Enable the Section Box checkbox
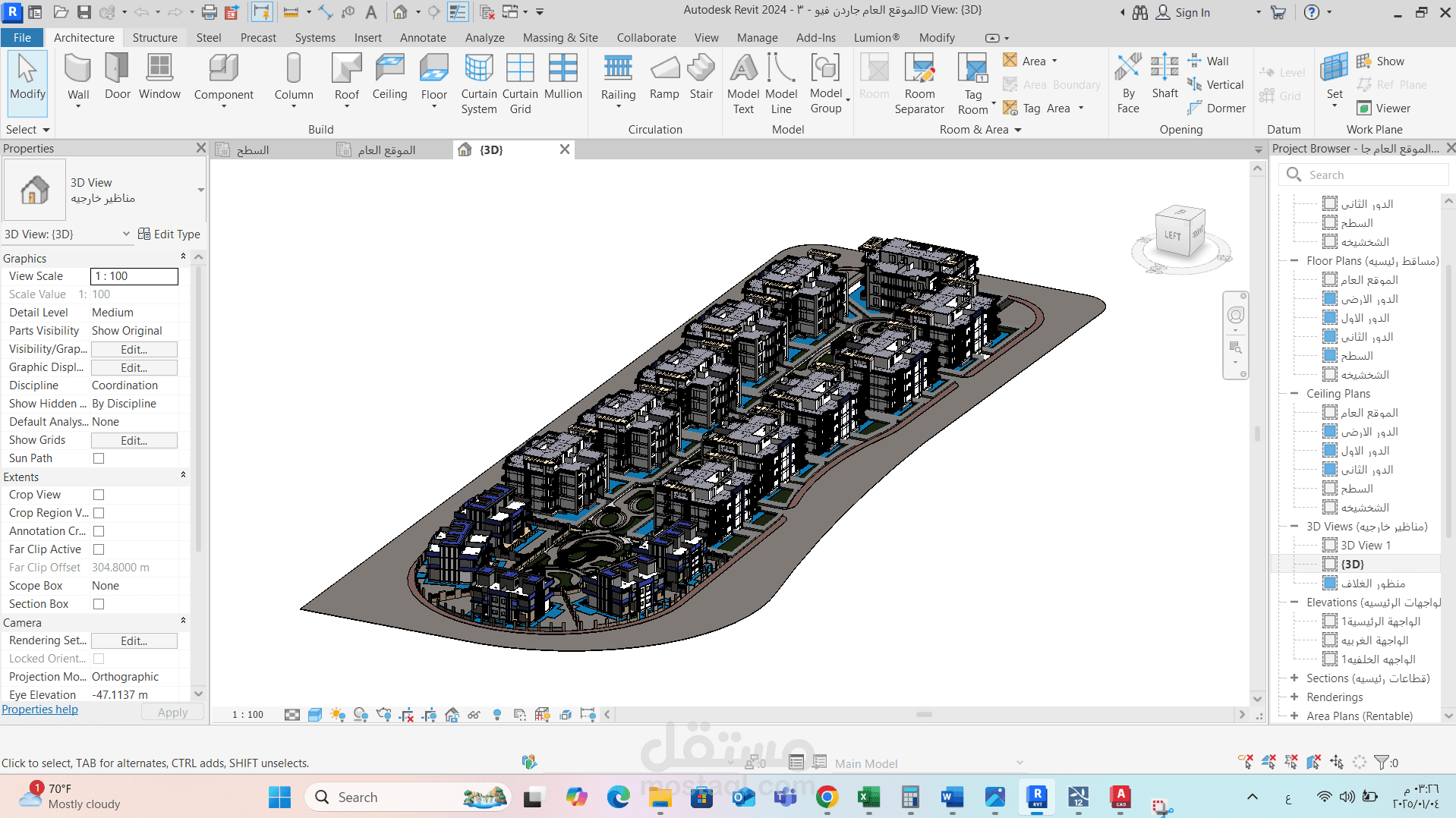 click(99, 604)
